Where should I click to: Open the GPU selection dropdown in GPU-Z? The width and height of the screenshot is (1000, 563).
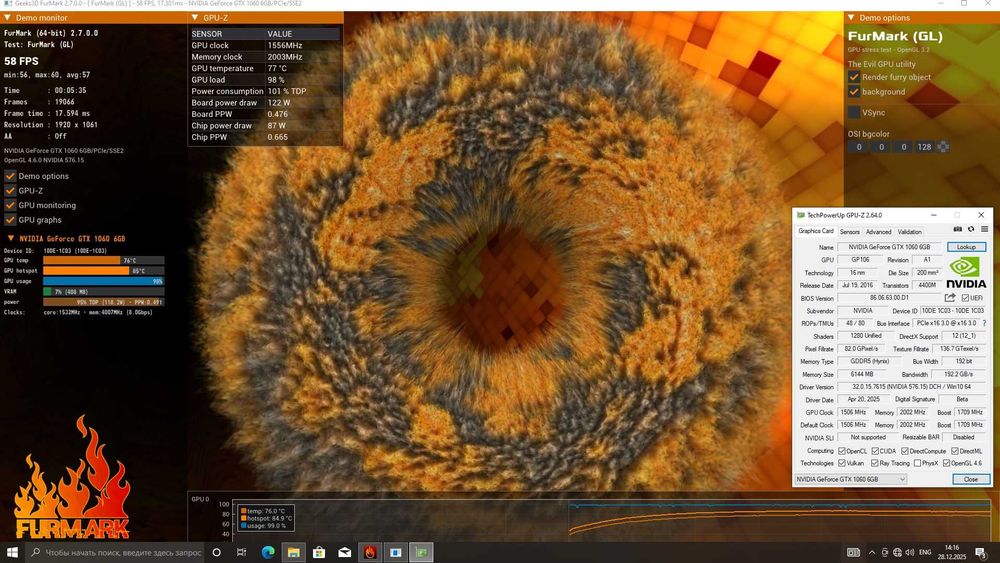850,479
